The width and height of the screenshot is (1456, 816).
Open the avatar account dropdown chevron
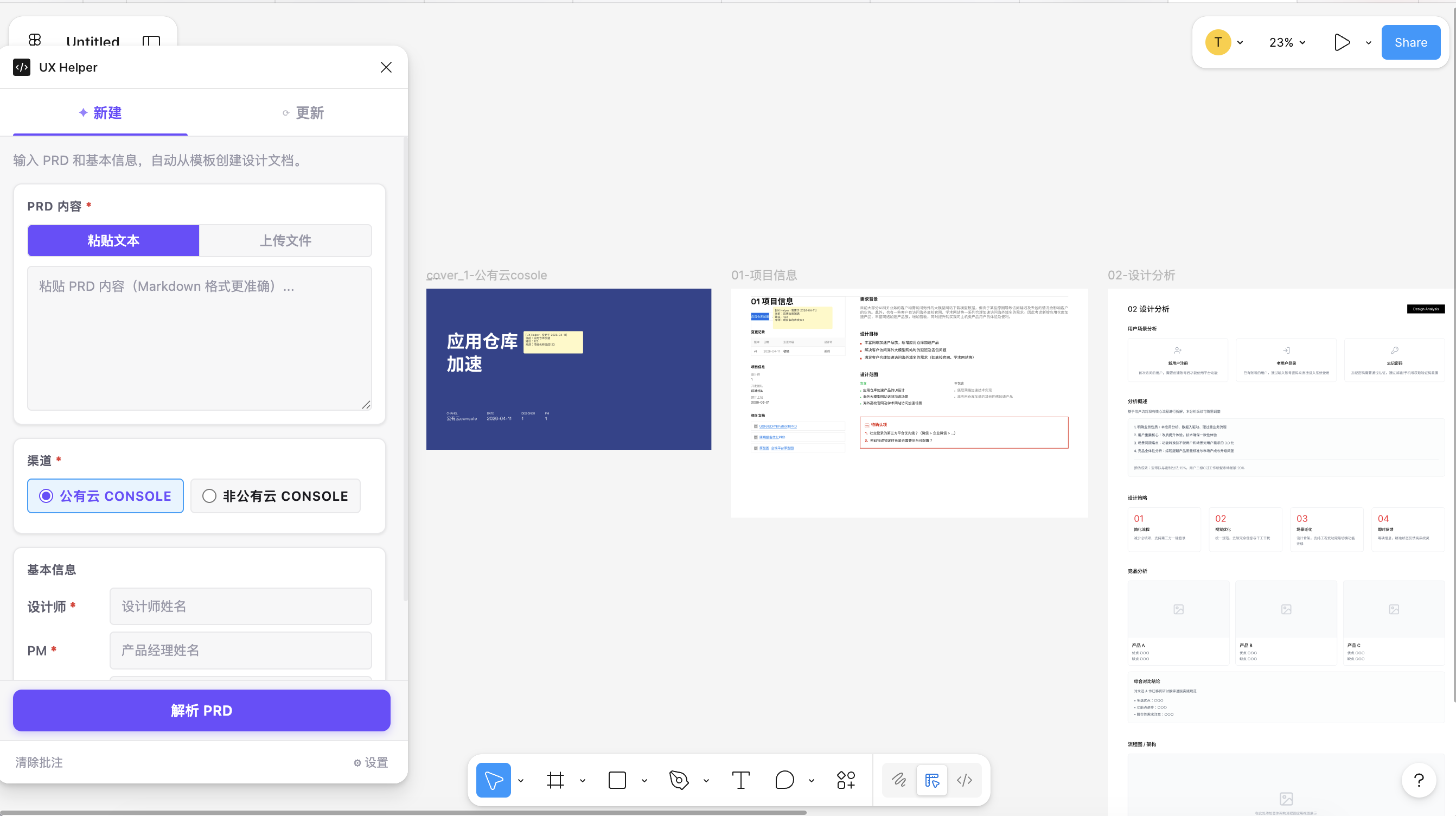pos(1240,42)
